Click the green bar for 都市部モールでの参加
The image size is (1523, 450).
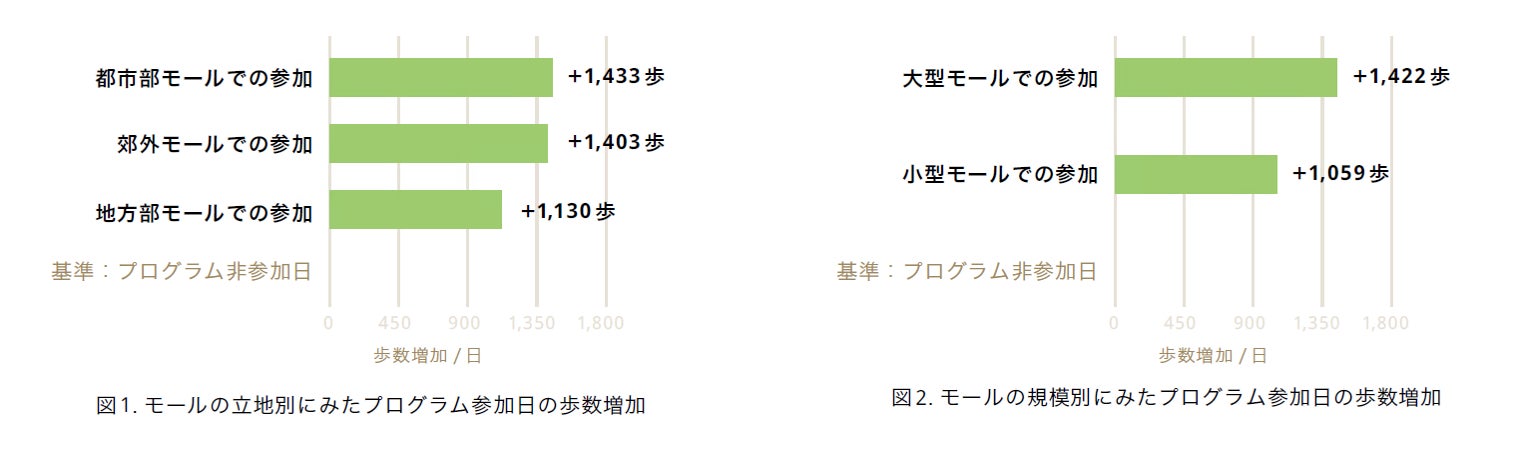(x=440, y=77)
